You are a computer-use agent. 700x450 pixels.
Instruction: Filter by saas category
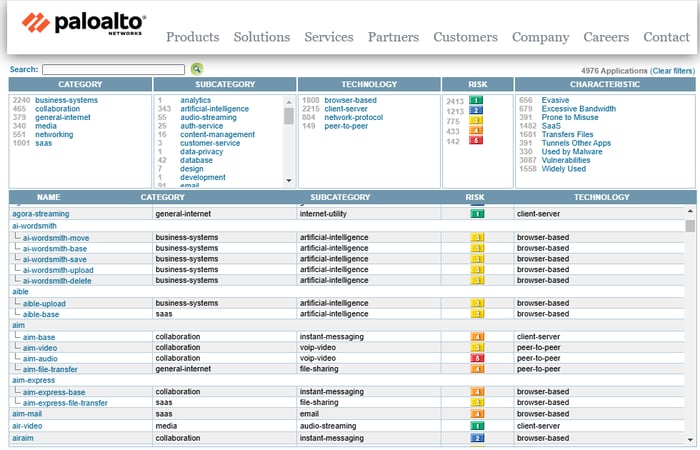tap(43, 143)
